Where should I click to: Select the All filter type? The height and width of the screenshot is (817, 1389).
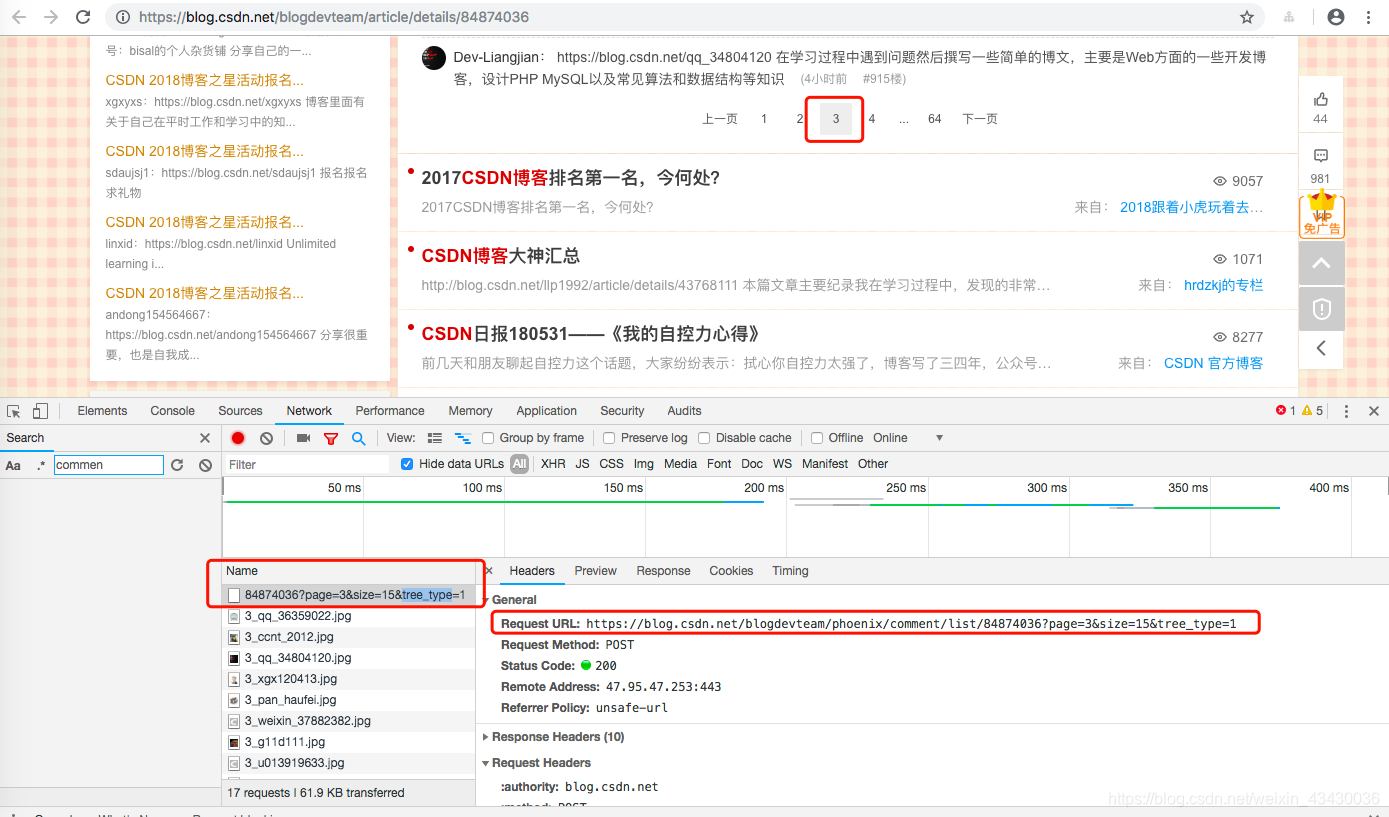point(519,464)
